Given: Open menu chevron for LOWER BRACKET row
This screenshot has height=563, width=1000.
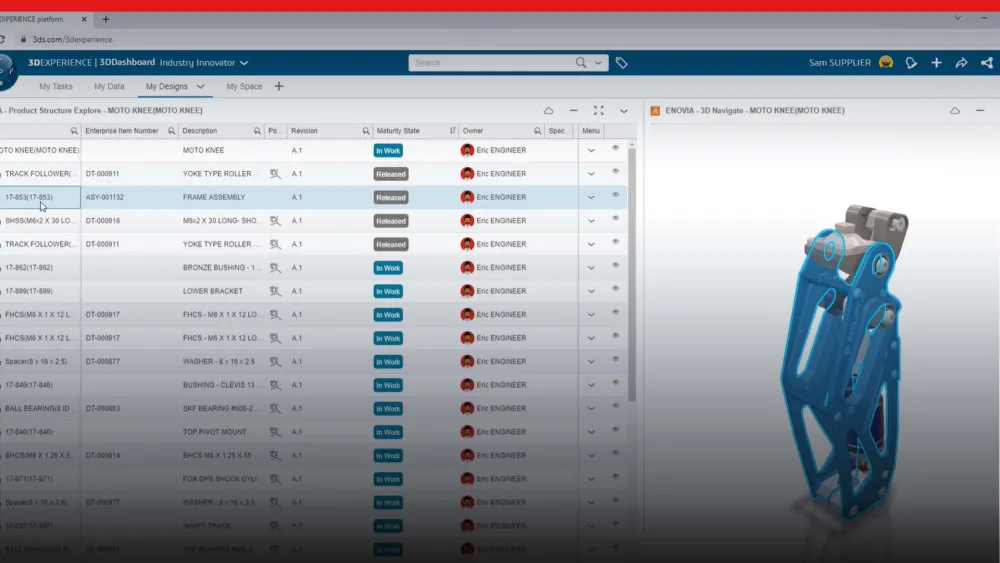Looking at the screenshot, I should 591,291.
